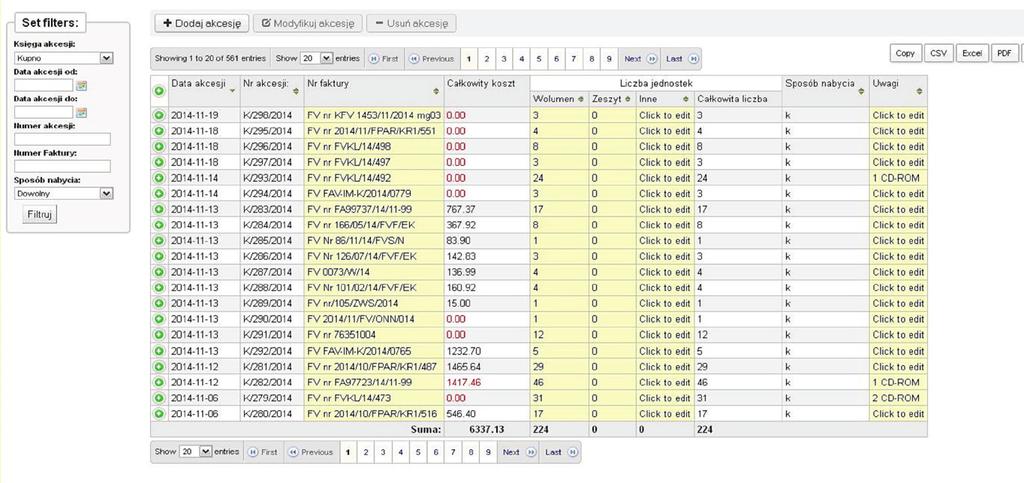1024x483 pixels.
Task: Focus the Data akcesji do date field
Action: 44,113
